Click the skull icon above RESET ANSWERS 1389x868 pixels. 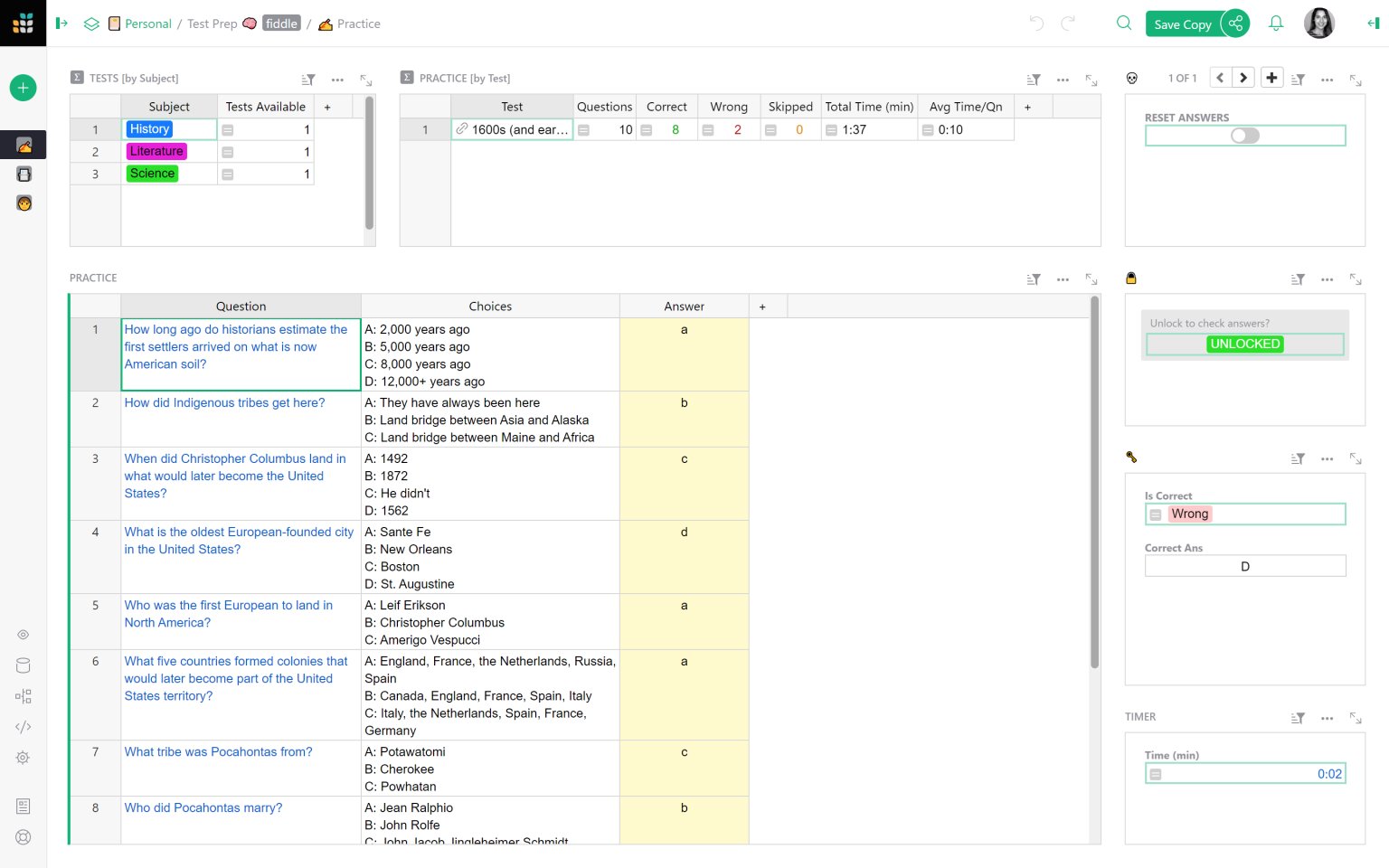pos(1132,78)
